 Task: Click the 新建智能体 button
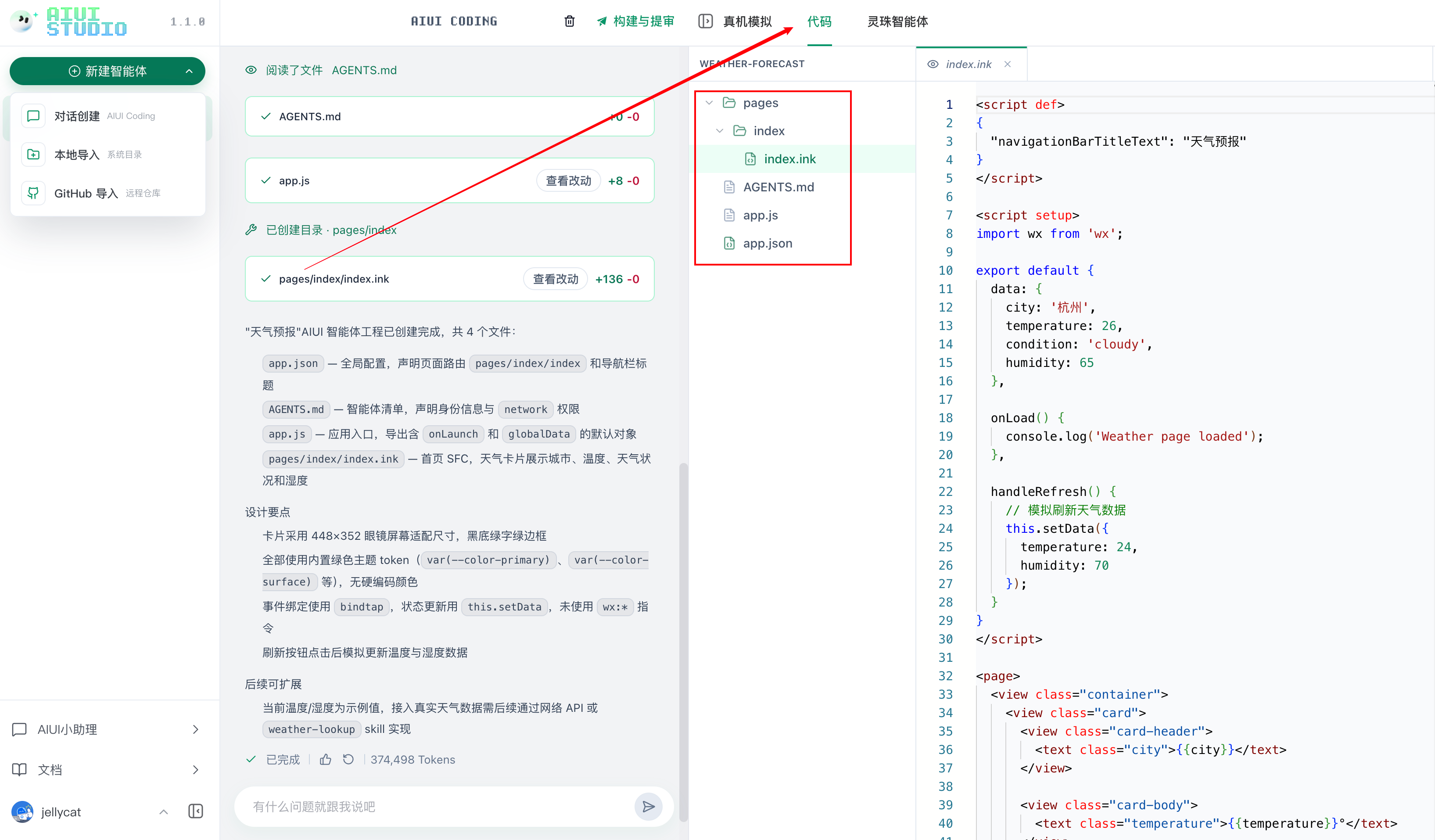click(x=108, y=71)
